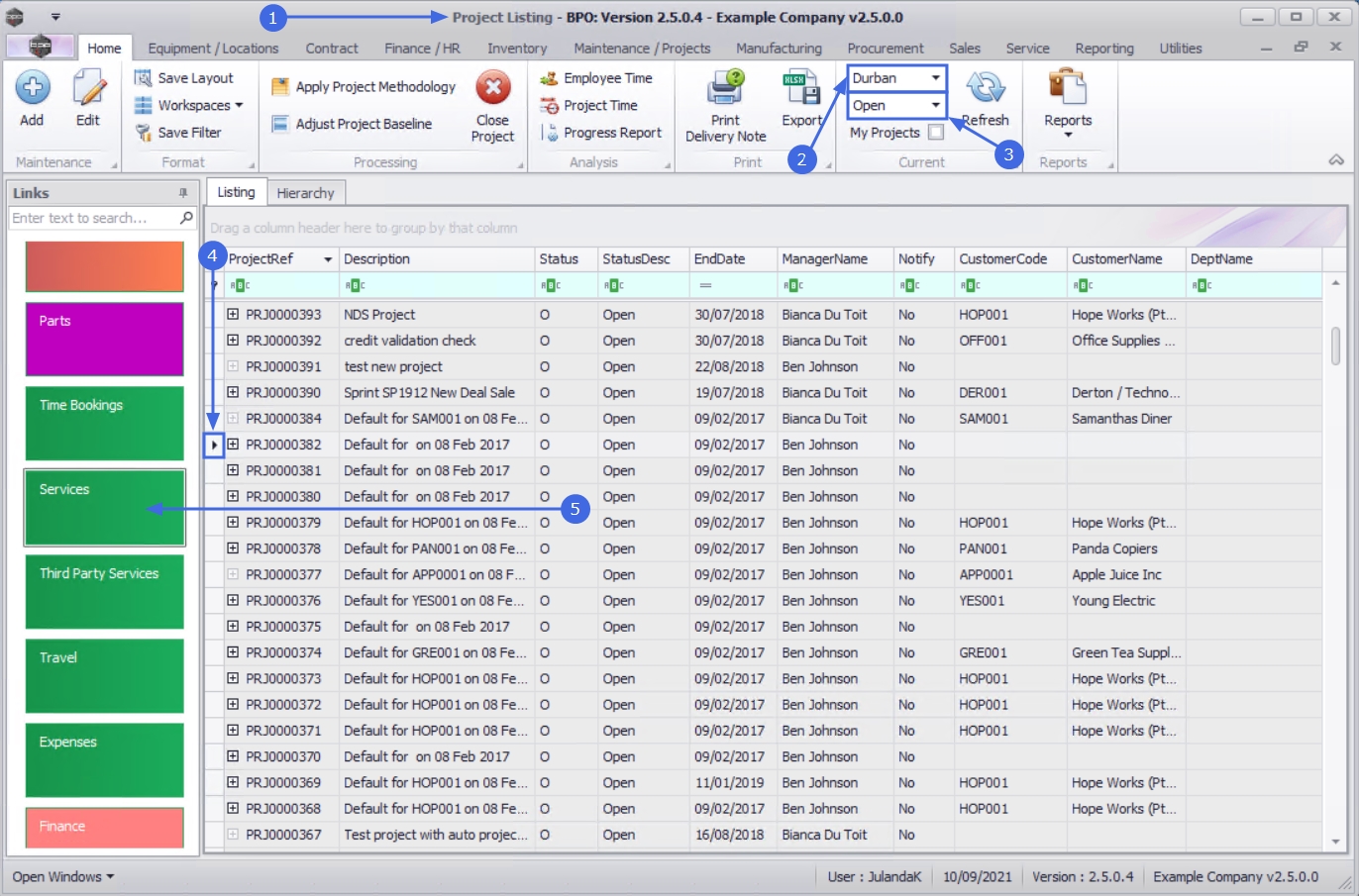1359x896 pixels.
Task: Open the Durban site dropdown
Action: [935, 78]
